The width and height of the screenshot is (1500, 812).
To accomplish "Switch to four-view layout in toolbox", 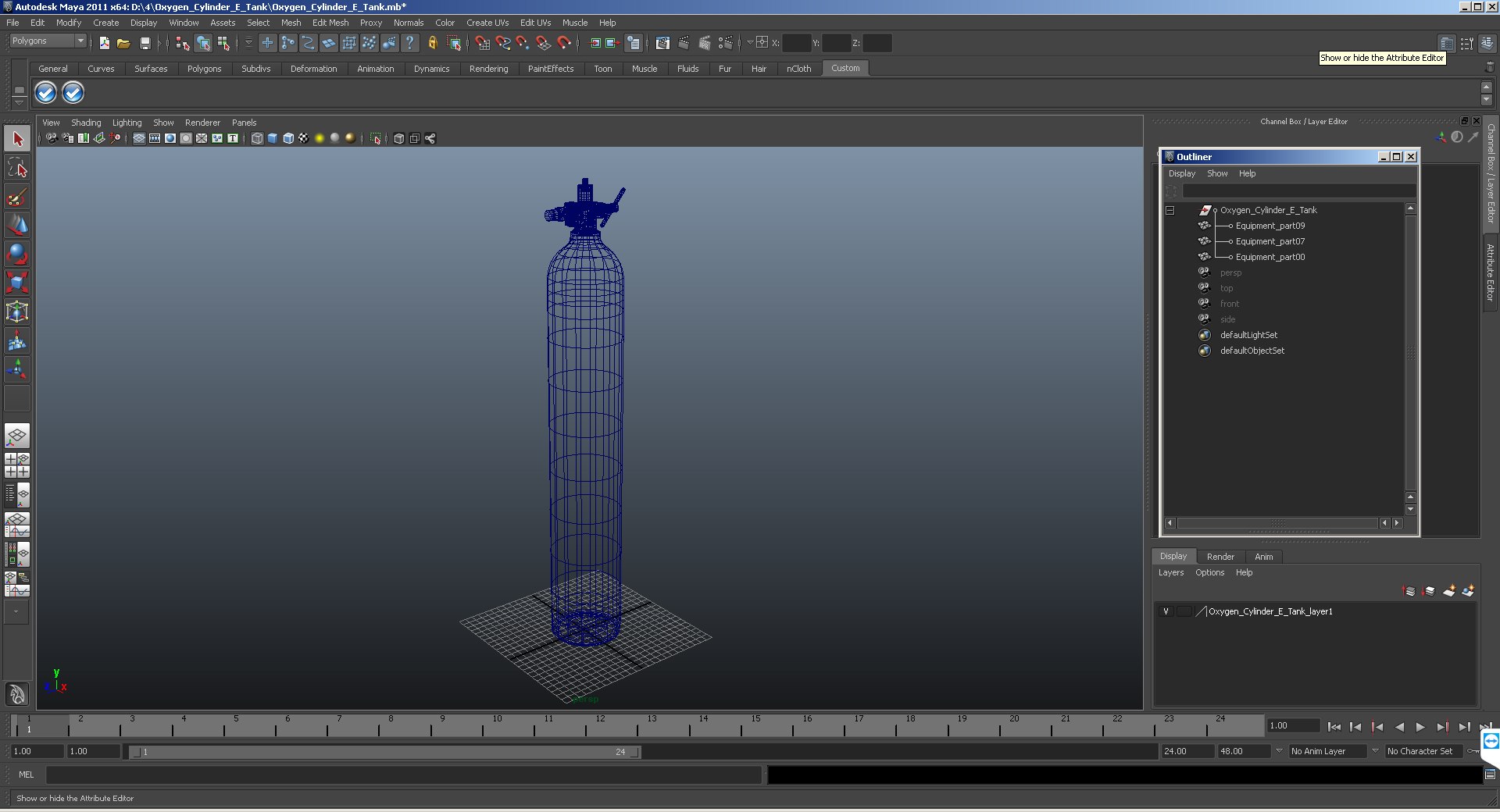I will tap(17, 465).
